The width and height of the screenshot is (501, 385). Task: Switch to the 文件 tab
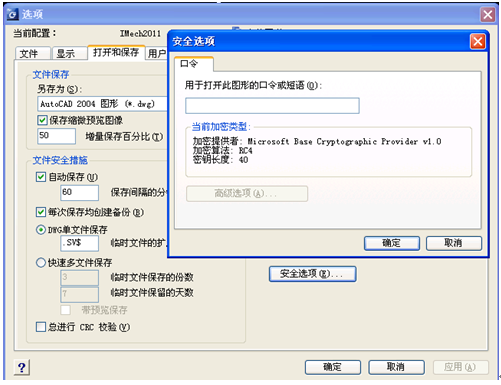click(33, 53)
